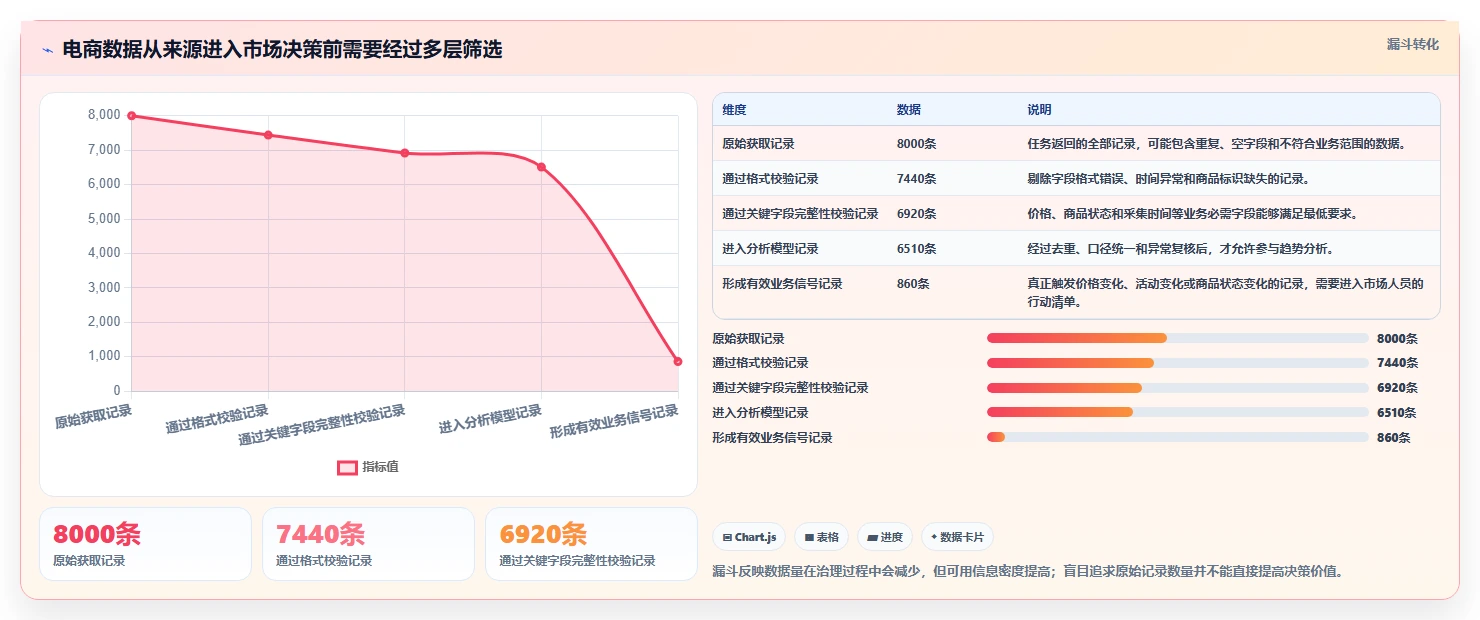Select the 漏斗转化 tag
The height and width of the screenshot is (620, 1480).
[1412, 44]
